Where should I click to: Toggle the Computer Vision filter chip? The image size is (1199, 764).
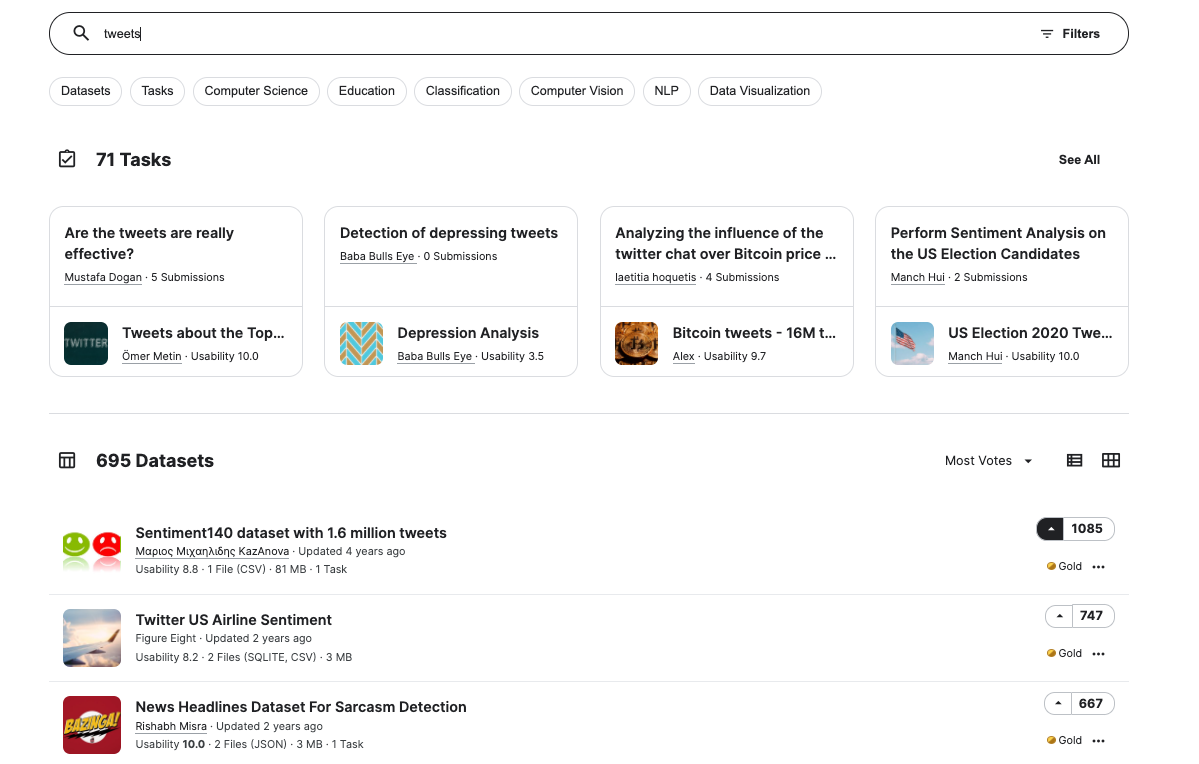577,91
